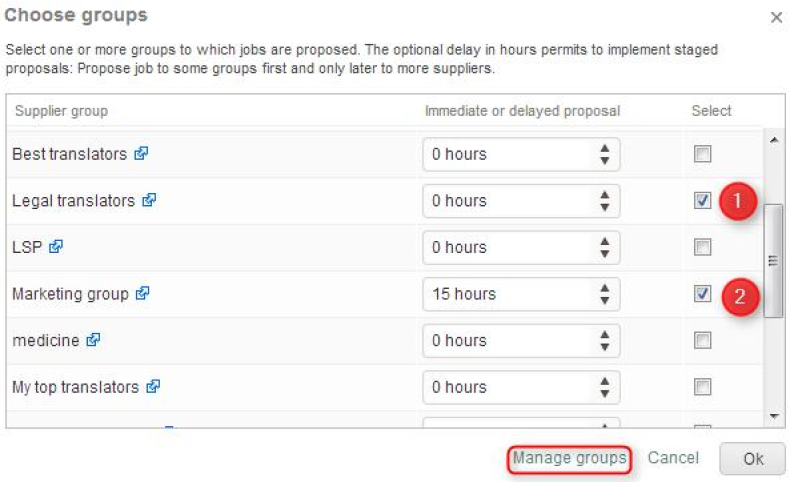Uncheck the Marketing group checkbox
The height and width of the screenshot is (482, 790).
coord(703,294)
